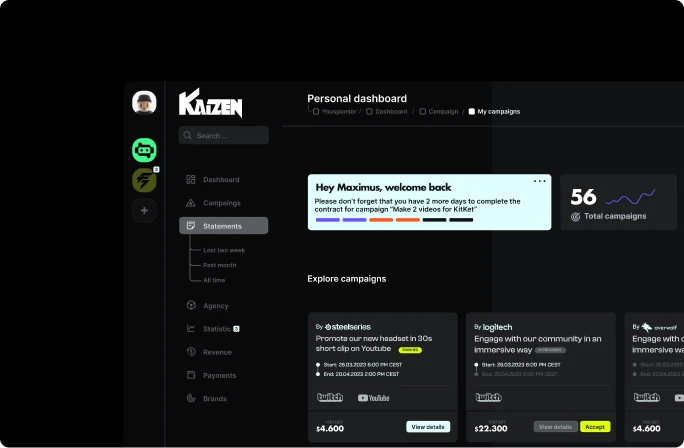Click Twitch logo on overwolf card
The height and width of the screenshot is (448, 684).
click(x=646, y=397)
